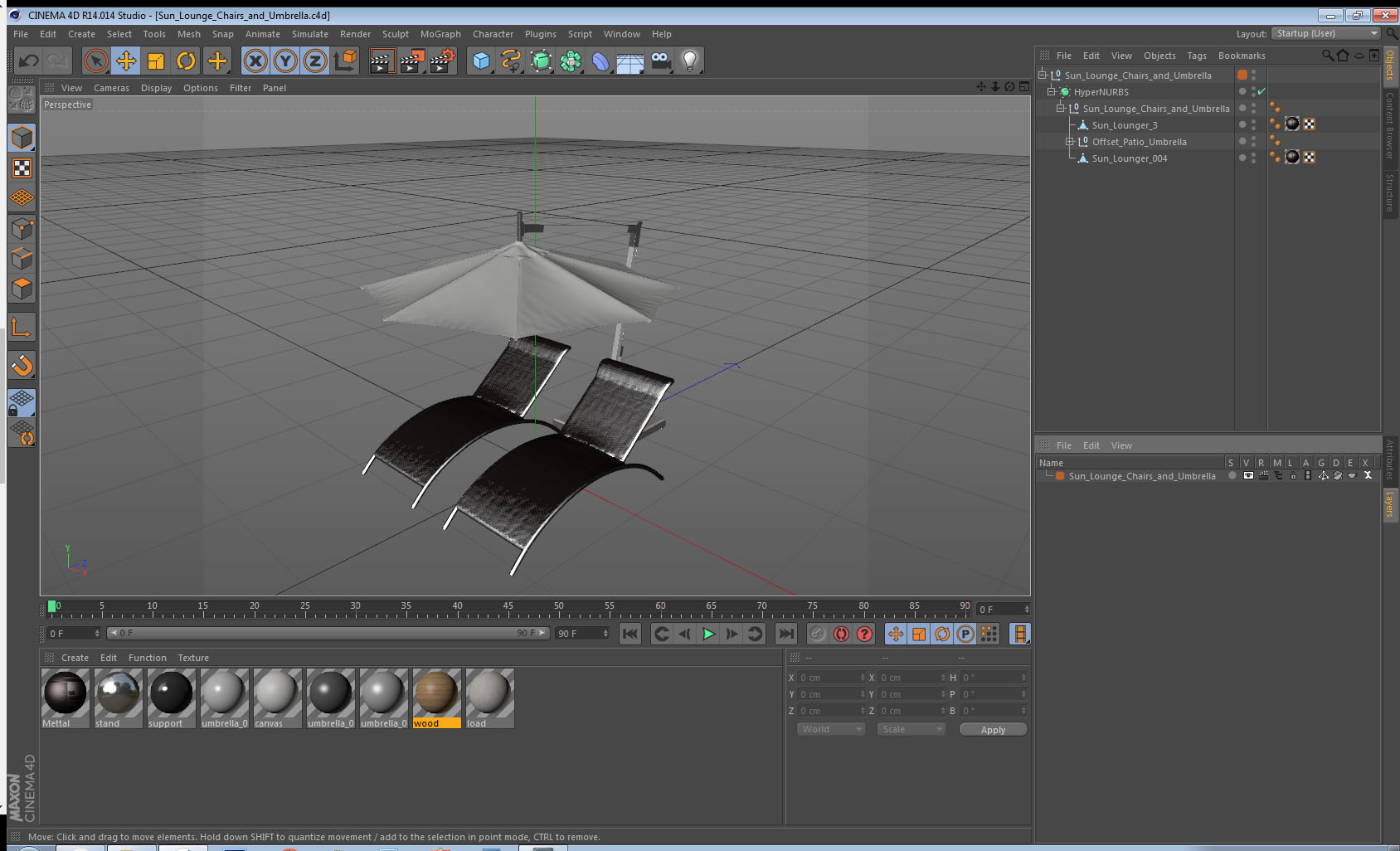This screenshot has height=851, width=1400.
Task: Enable the Axis tool
Action: (22, 328)
